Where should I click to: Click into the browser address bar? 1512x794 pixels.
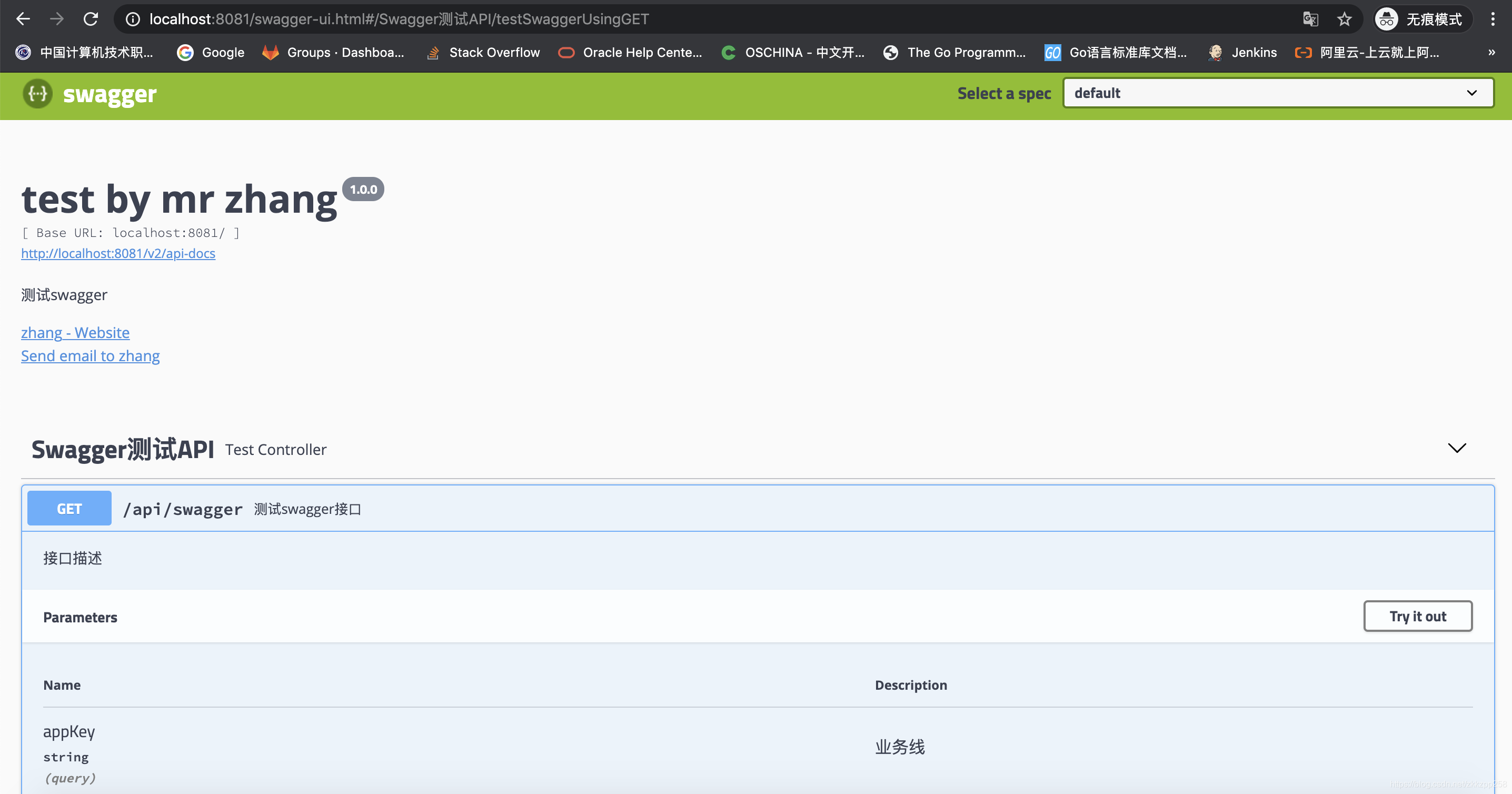point(704,19)
